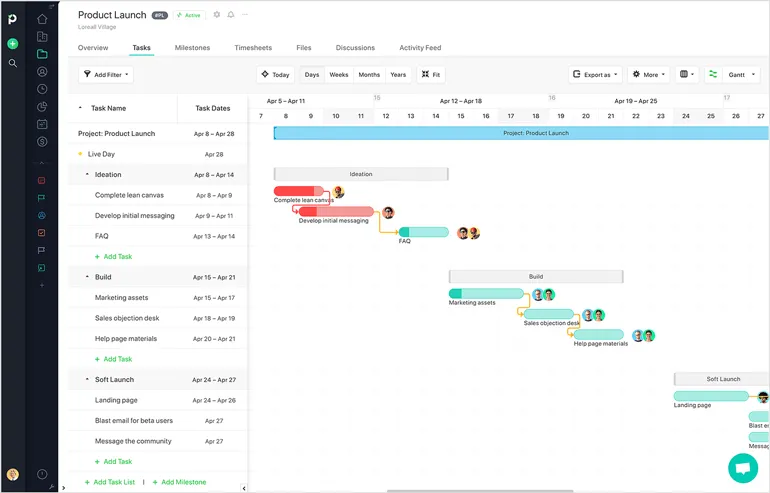This screenshot has width=770, height=493.
Task: Open the time clock icon in sidebar
Action: click(x=42, y=89)
